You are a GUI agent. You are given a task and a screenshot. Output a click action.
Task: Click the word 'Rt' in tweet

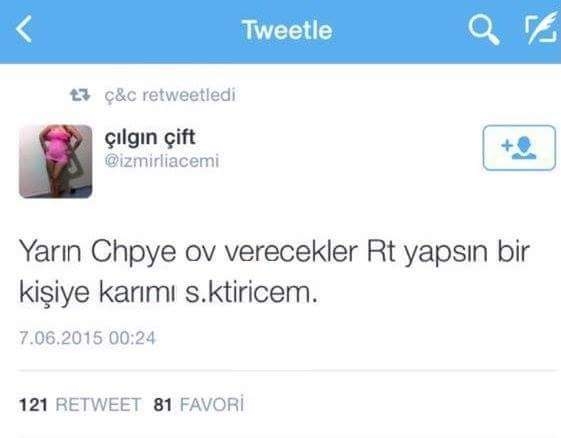(381, 252)
